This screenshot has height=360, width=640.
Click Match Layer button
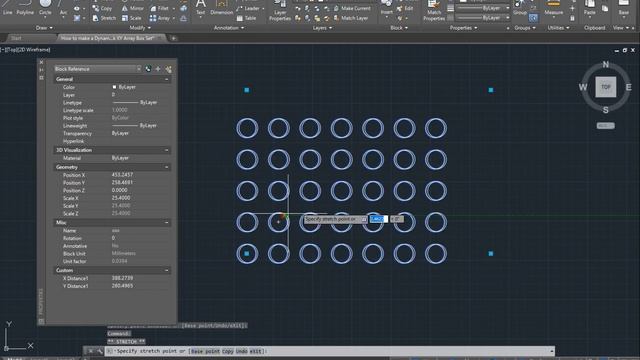pos(351,18)
